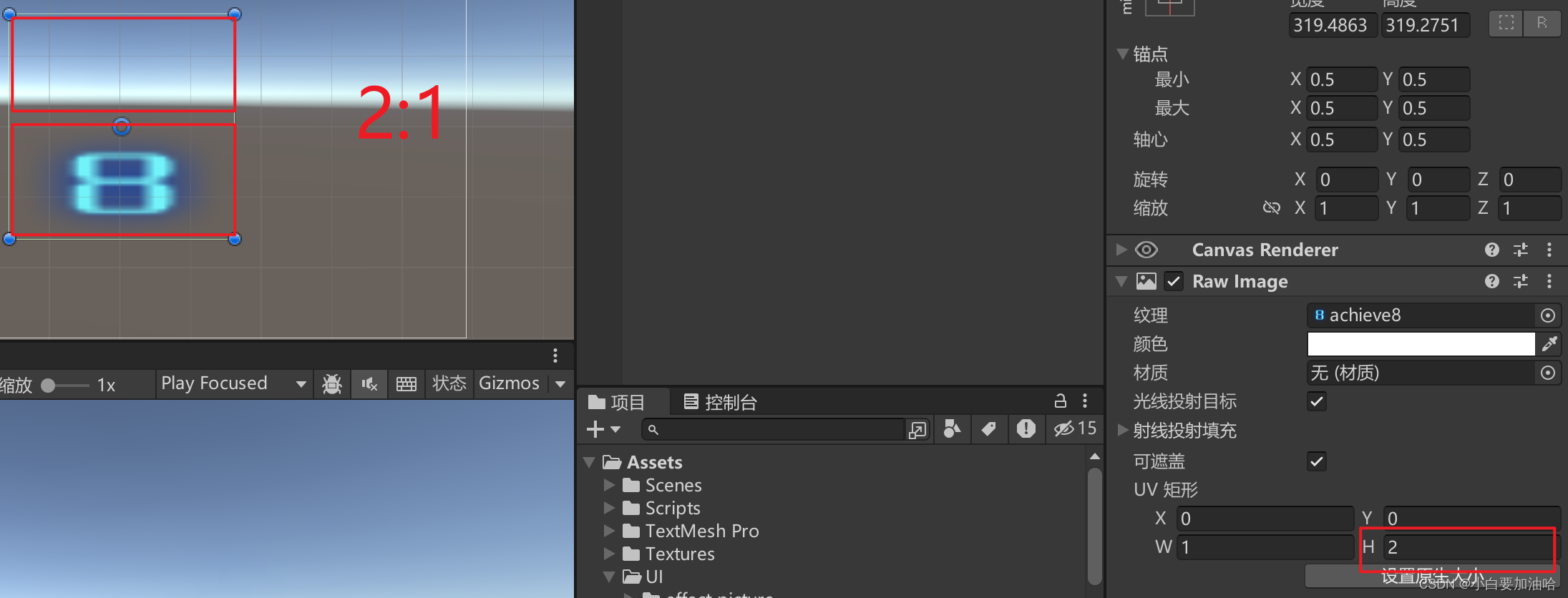
Task: Expand the Textures folder
Action: point(609,554)
